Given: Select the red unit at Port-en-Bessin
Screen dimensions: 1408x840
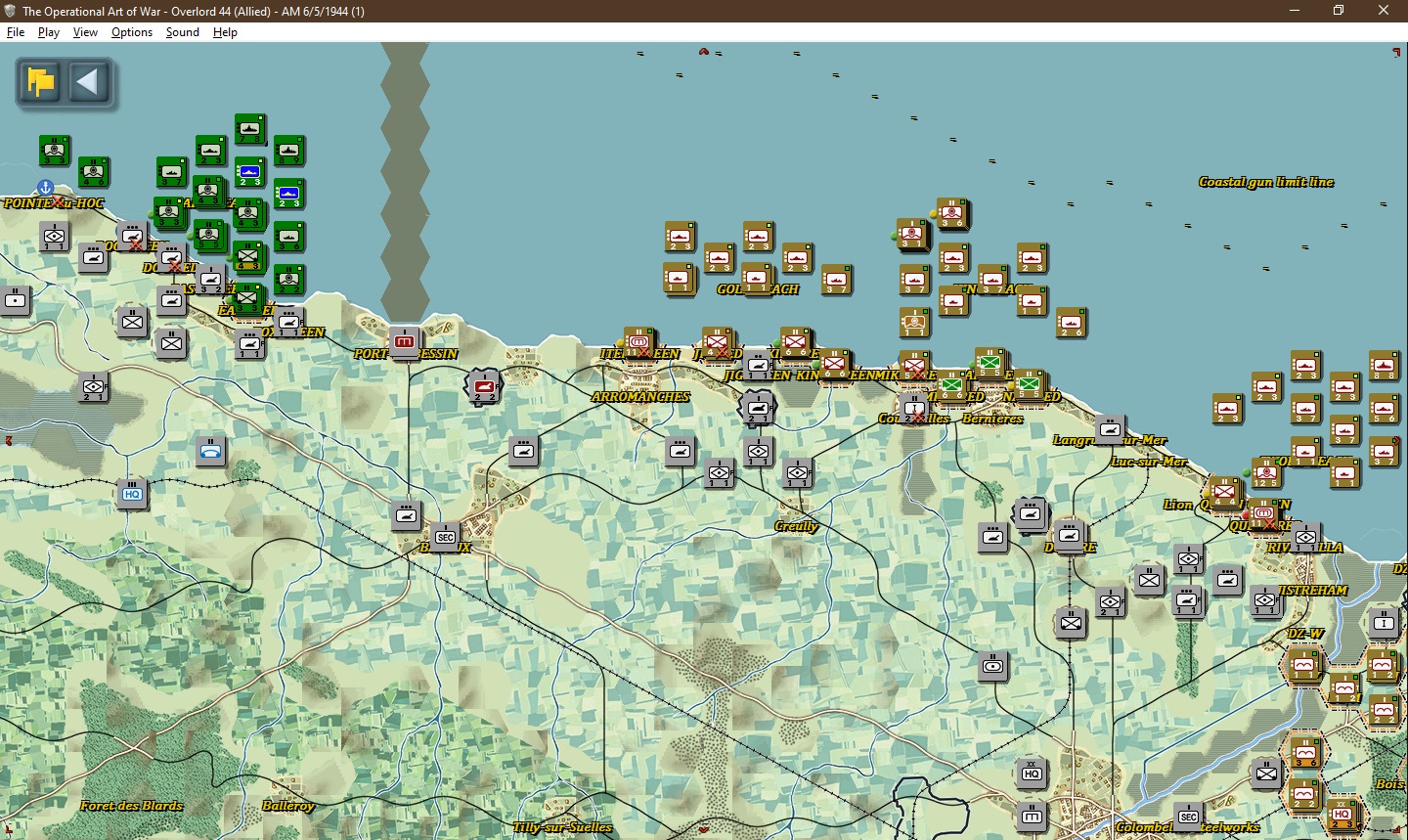Looking at the screenshot, I should 405,340.
